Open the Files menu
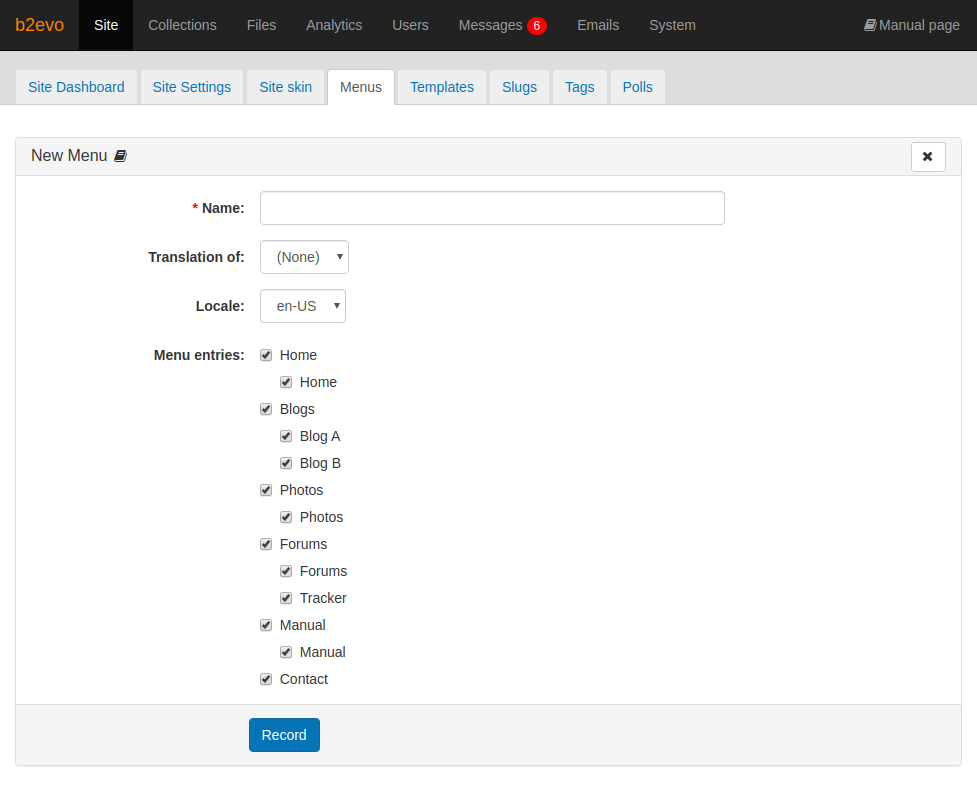This screenshot has width=977, height=785. pyautogui.click(x=261, y=25)
